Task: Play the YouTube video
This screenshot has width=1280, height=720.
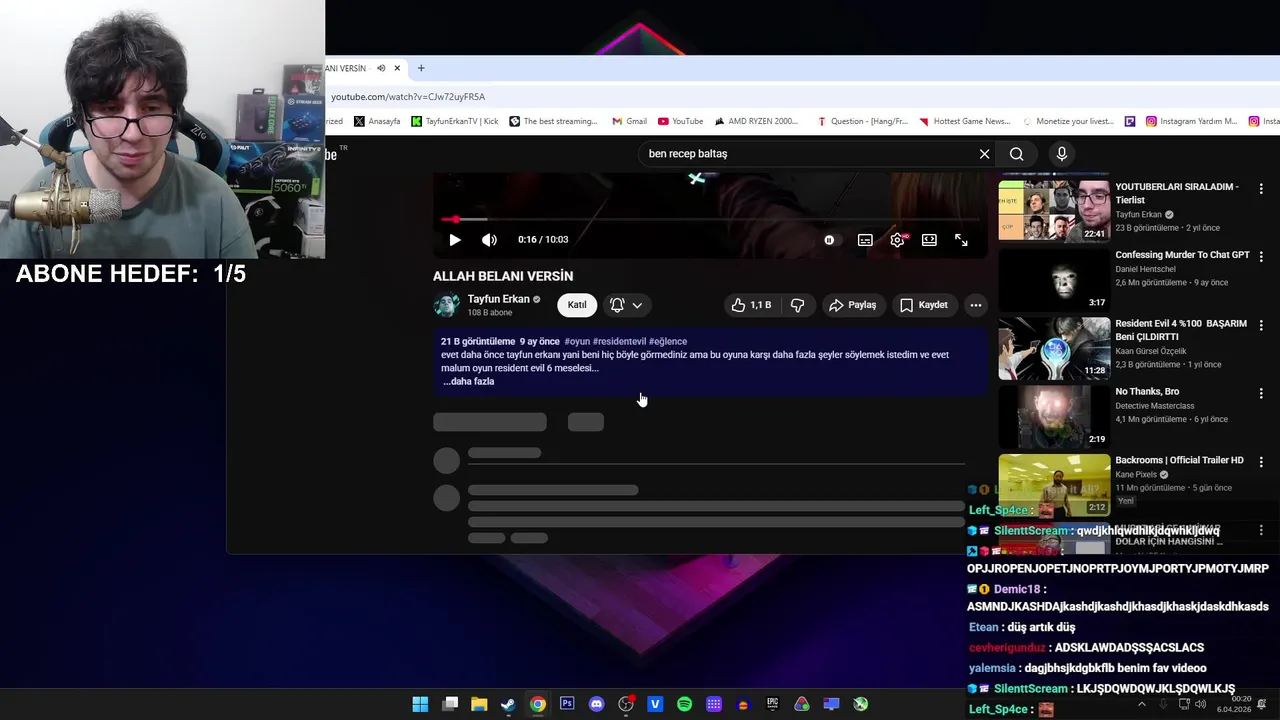Action: pyautogui.click(x=455, y=240)
